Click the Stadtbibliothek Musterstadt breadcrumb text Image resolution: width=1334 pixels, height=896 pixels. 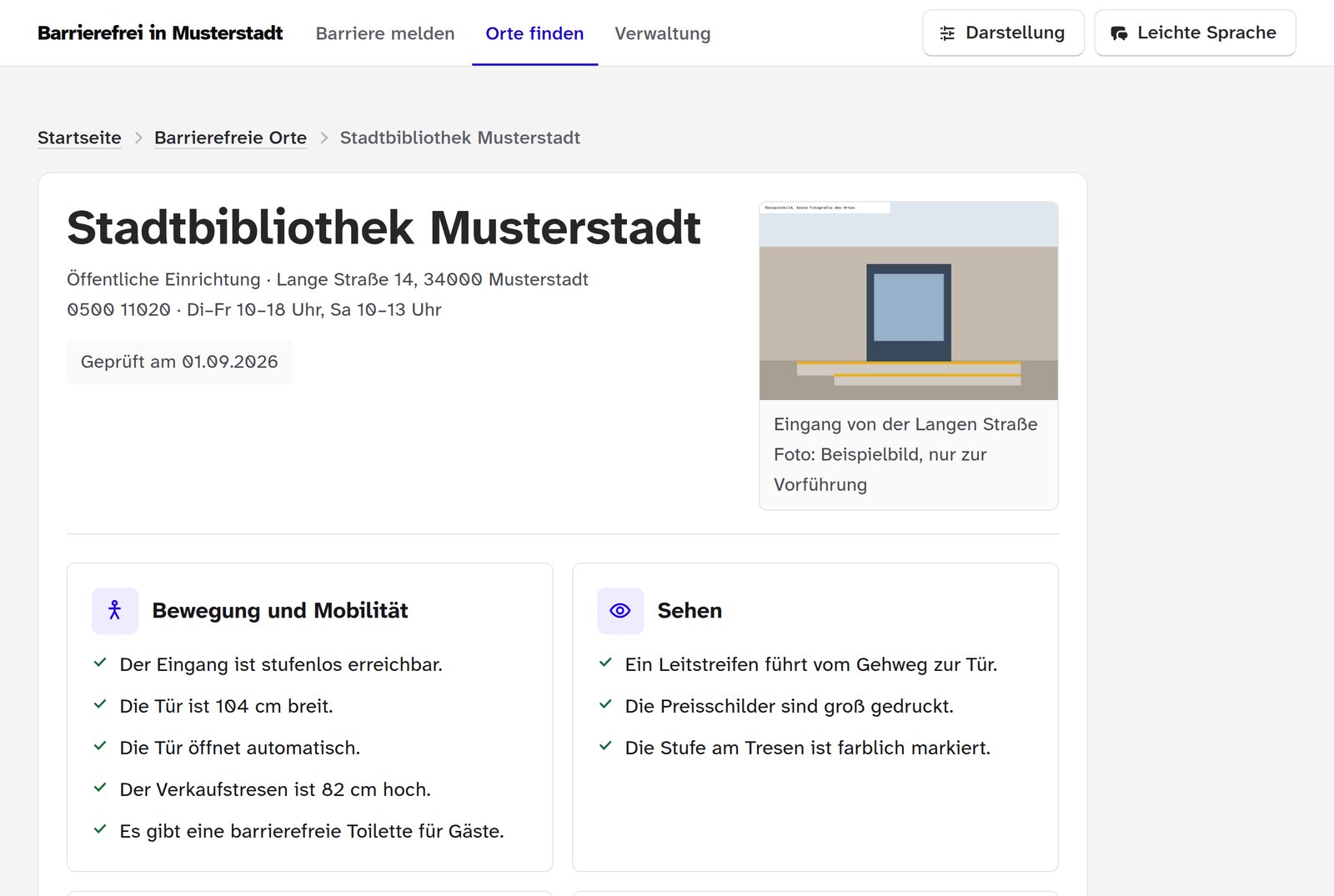tap(459, 138)
